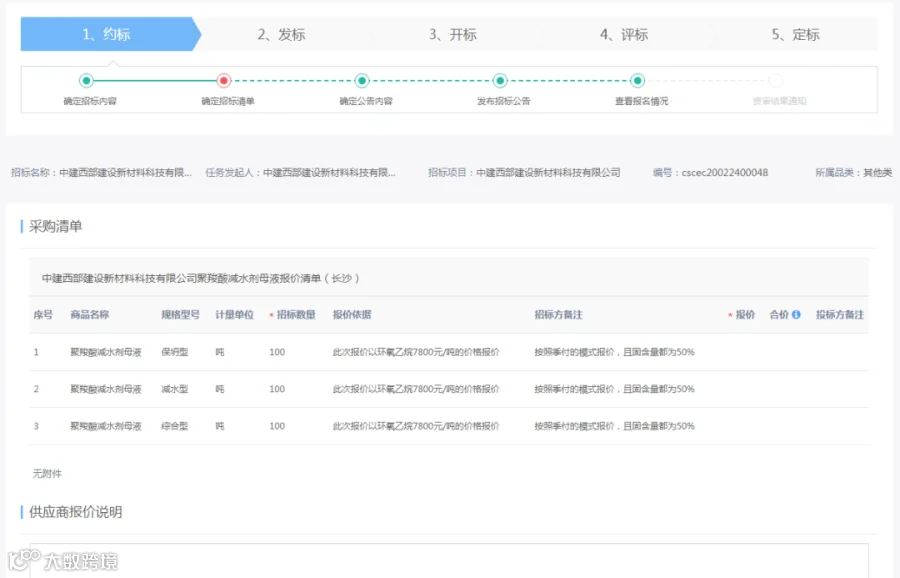
Task: Click the 规格型号 column header
Action: click(180, 315)
